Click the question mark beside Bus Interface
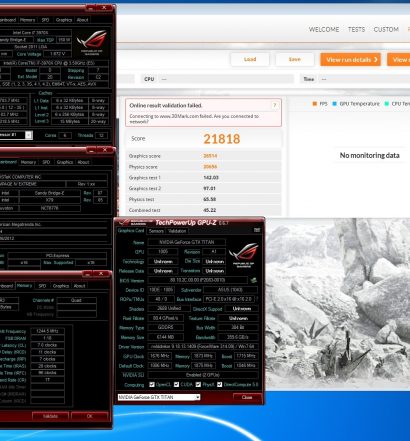The image size is (410, 441). [257, 299]
